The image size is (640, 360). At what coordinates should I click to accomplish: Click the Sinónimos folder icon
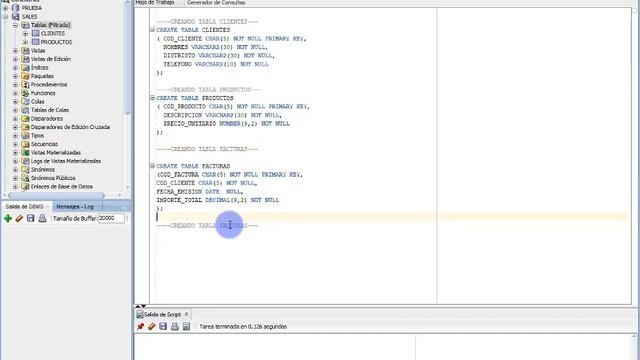(x=25, y=169)
